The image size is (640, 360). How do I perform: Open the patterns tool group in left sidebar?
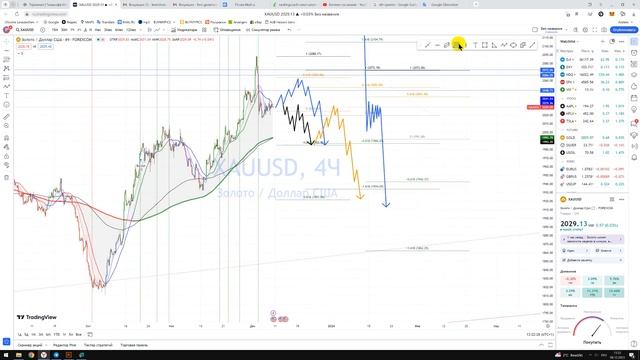6,69
